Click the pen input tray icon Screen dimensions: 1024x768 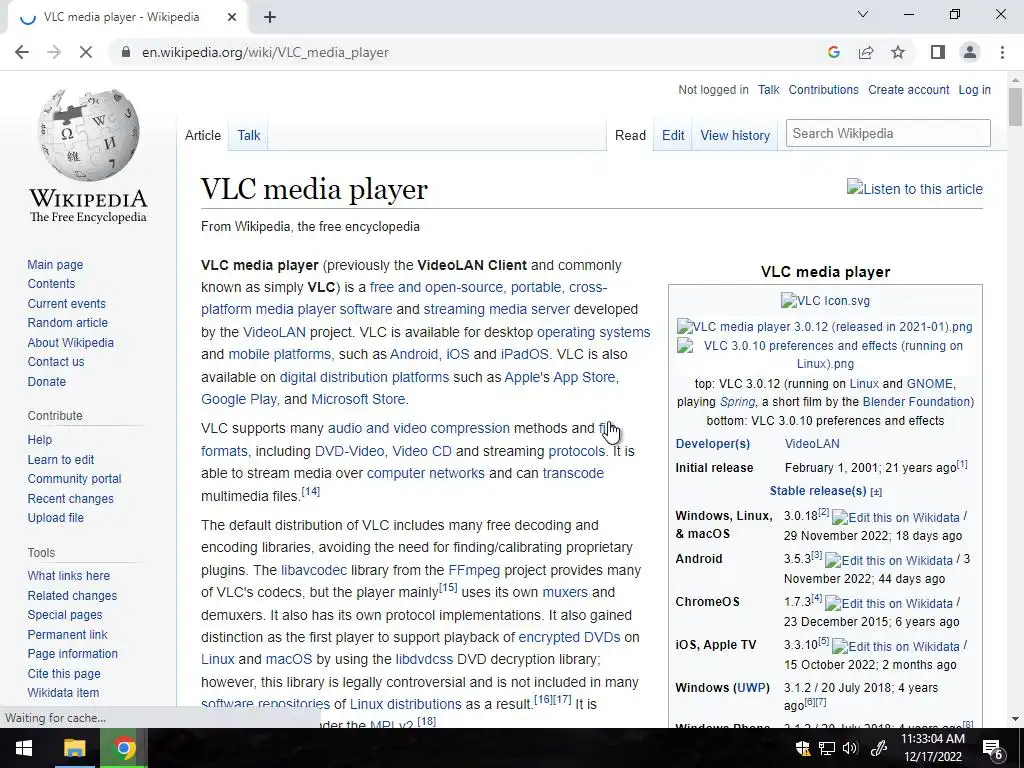878,748
